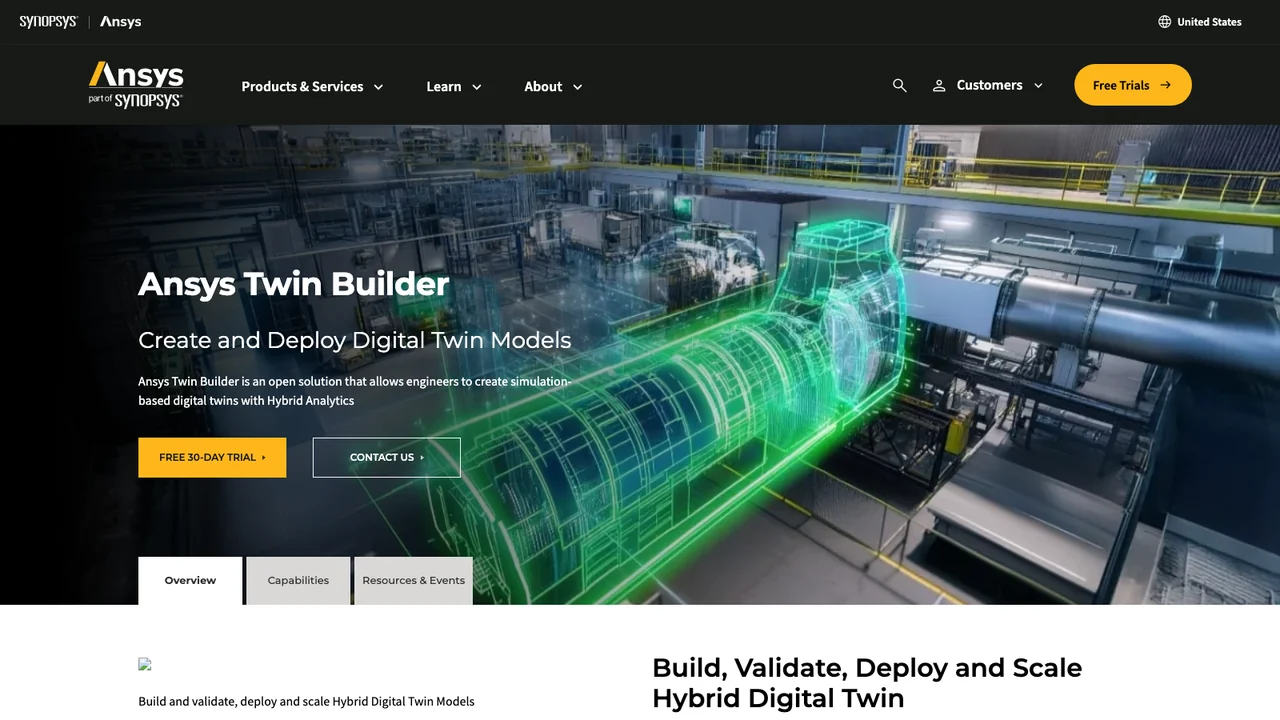Click the broken image placeholder icon
The height and width of the screenshot is (720, 1280).
[x=145, y=664]
